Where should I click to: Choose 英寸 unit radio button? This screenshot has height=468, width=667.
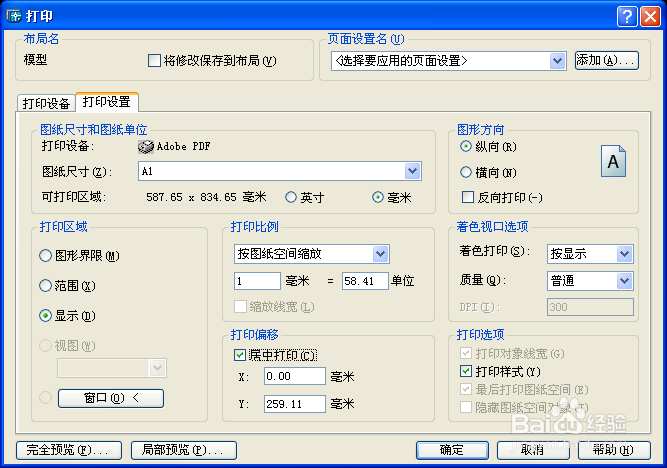pos(291,197)
